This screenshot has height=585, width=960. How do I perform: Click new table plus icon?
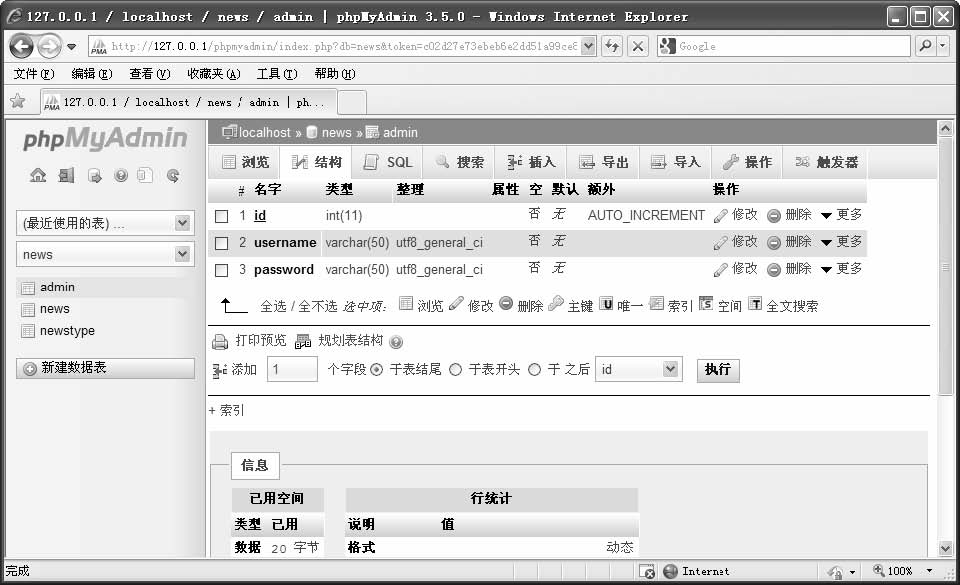(29, 368)
